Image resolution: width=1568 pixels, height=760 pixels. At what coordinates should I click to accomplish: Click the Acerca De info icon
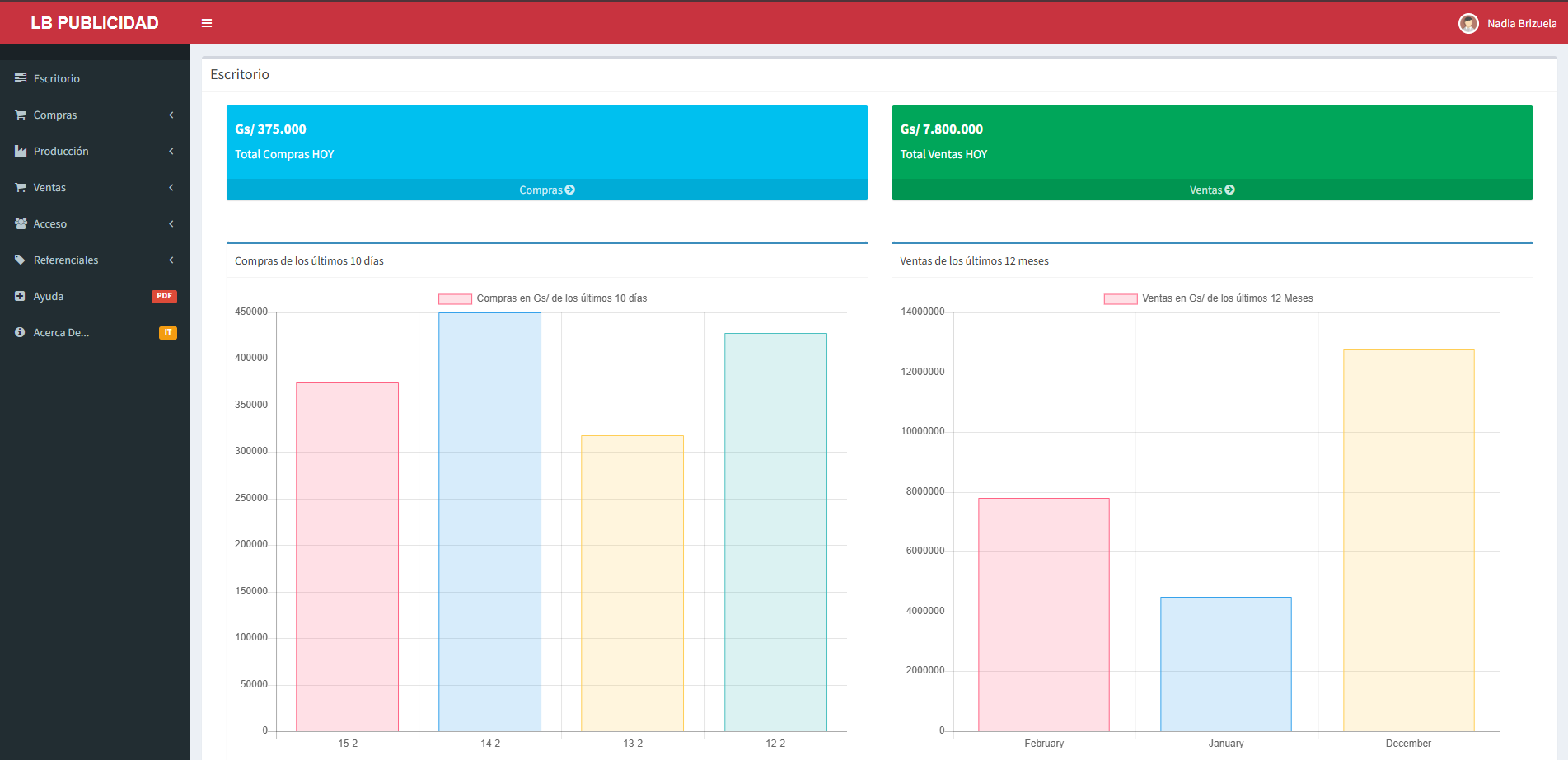coord(20,332)
